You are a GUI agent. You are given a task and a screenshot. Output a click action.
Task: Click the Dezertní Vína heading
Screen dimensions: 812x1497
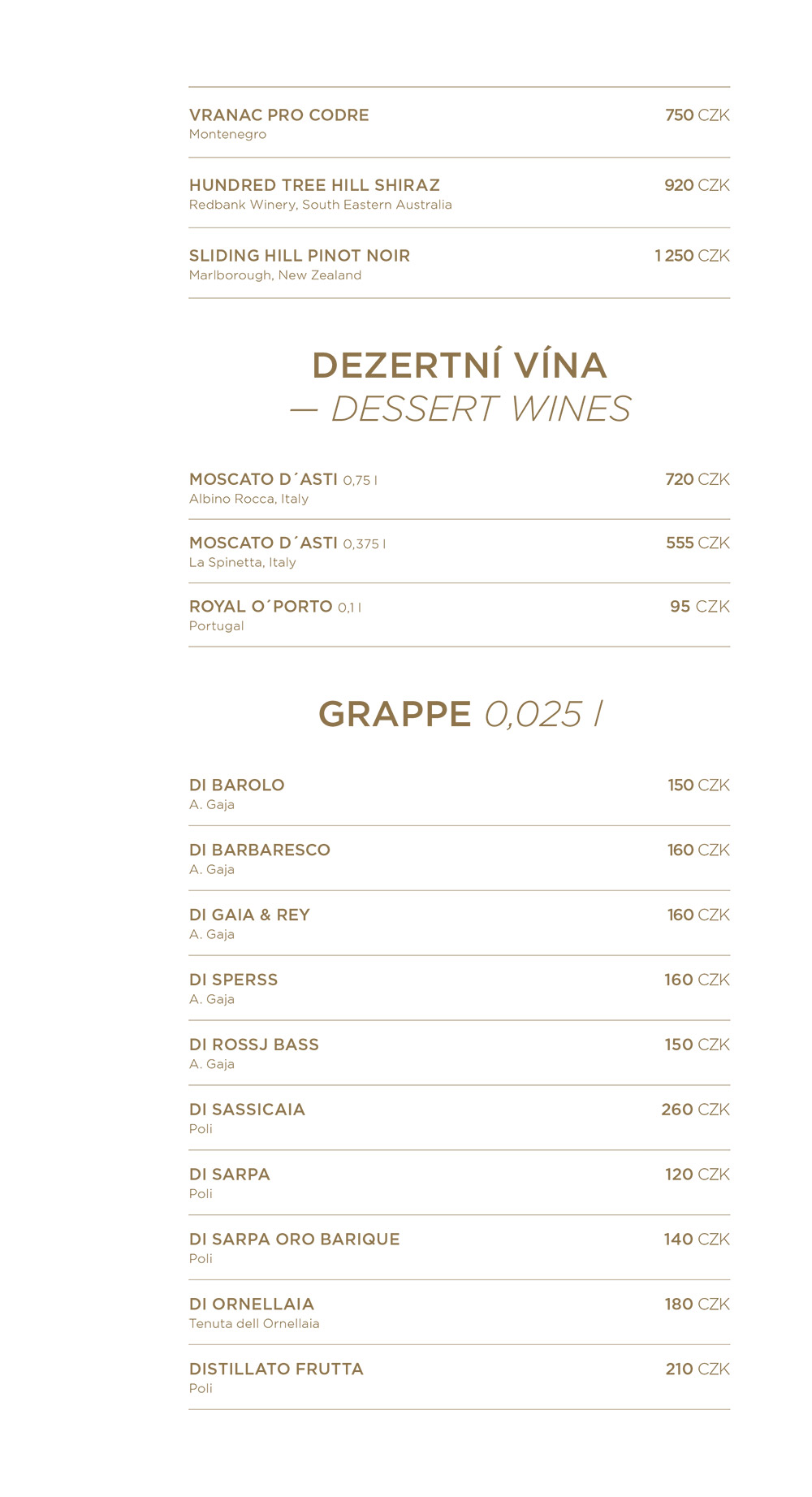pos(460,365)
